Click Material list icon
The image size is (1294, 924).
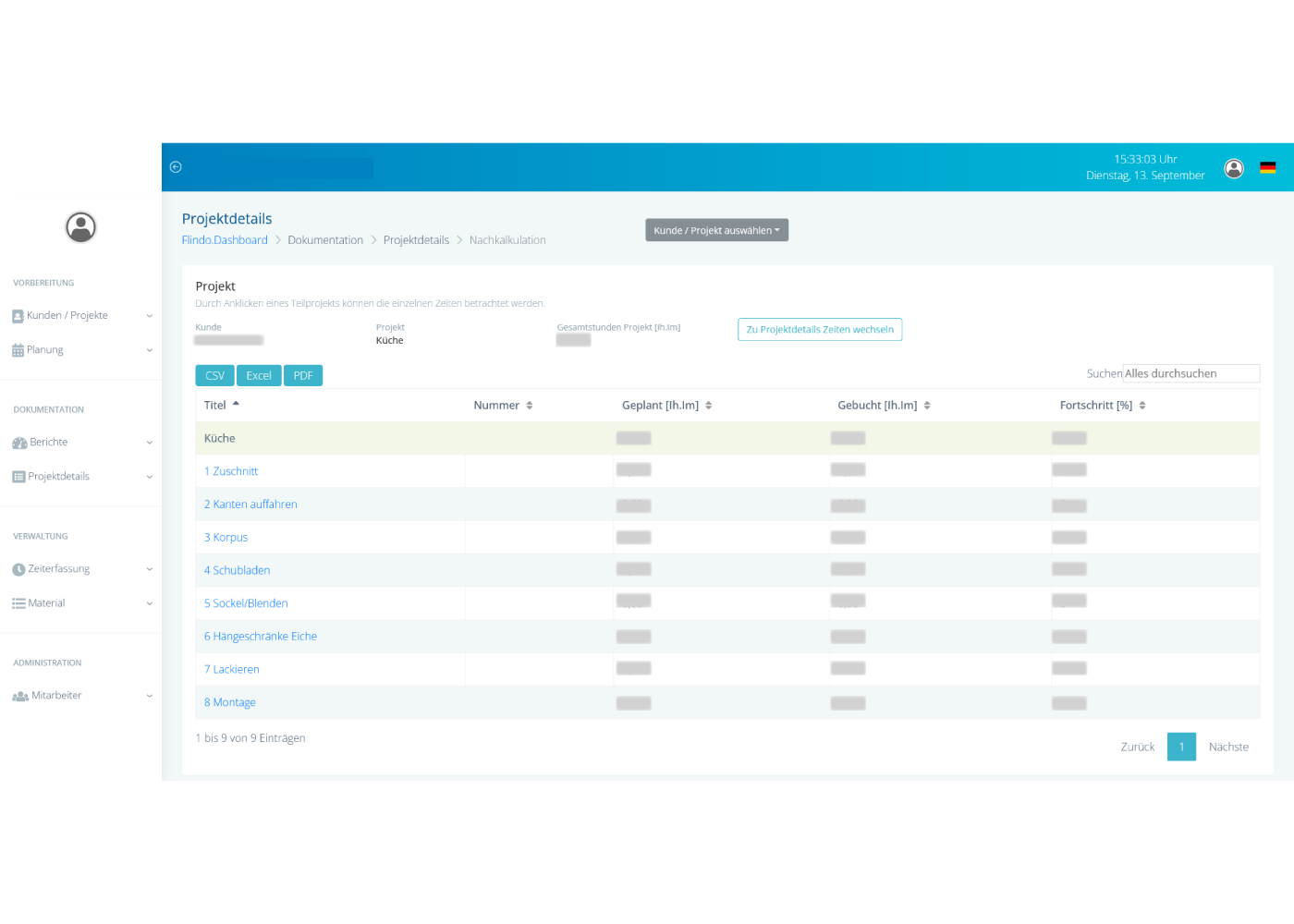[18, 603]
